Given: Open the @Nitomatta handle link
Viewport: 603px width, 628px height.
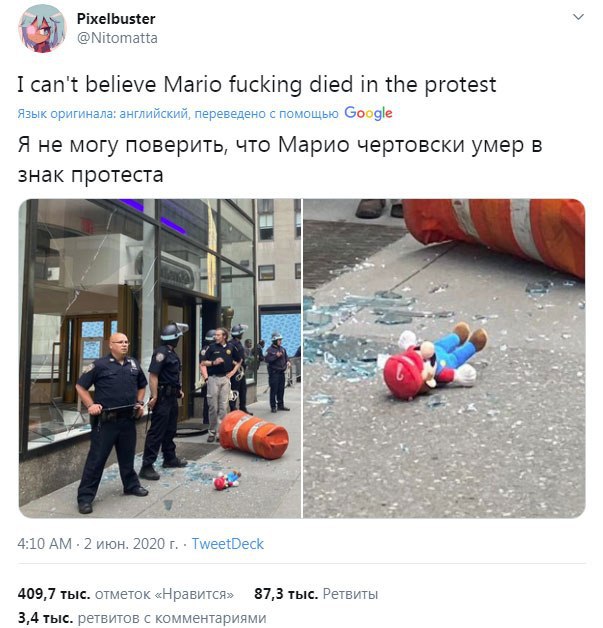Looking at the screenshot, I should [117, 38].
